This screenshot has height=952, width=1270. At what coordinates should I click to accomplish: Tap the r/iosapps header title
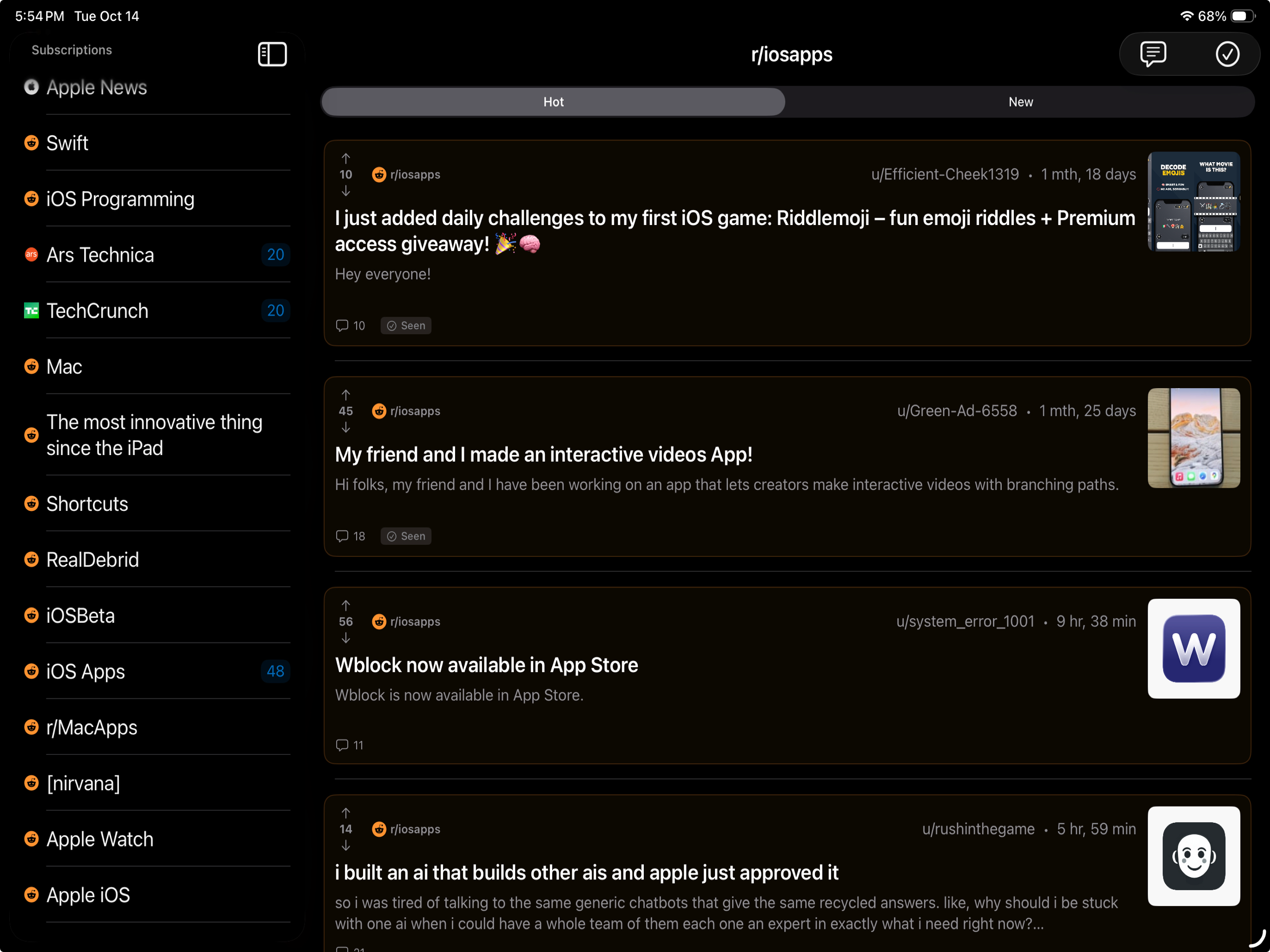click(x=792, y=54)
